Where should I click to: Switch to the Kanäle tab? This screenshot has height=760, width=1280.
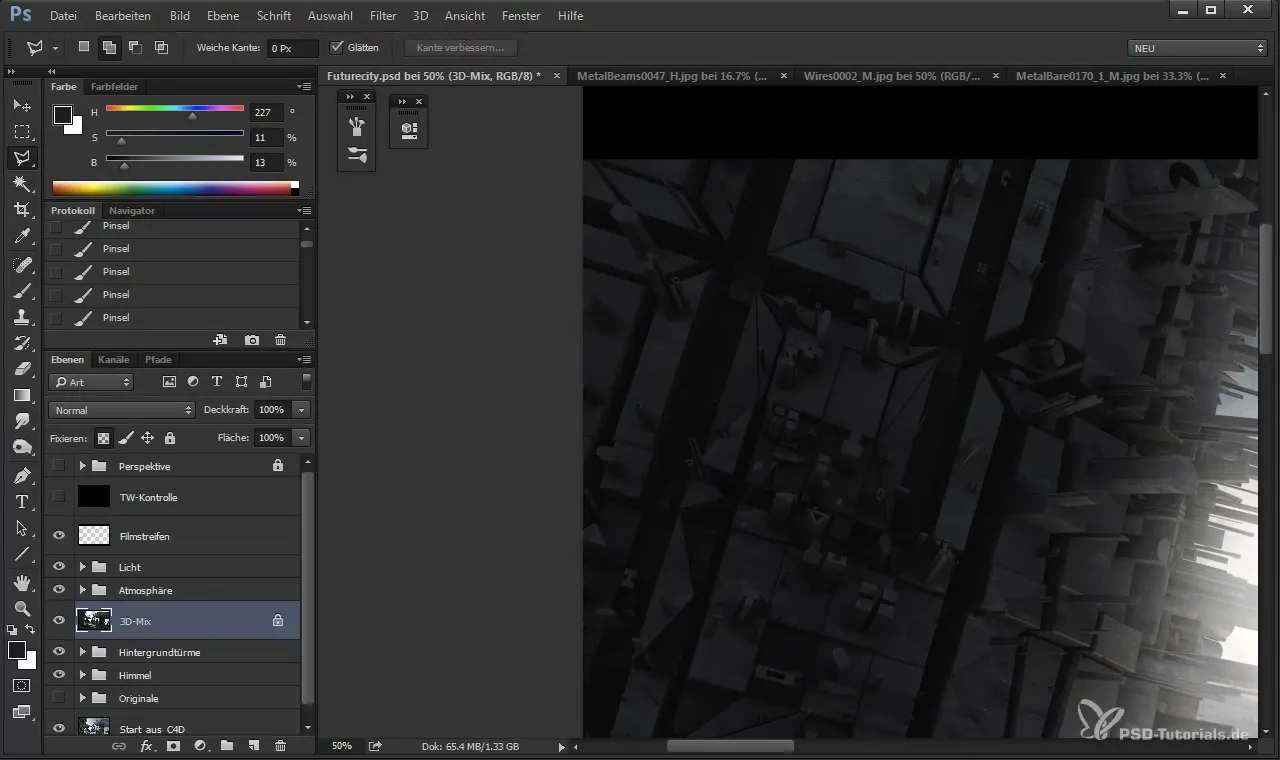[114, 360]
